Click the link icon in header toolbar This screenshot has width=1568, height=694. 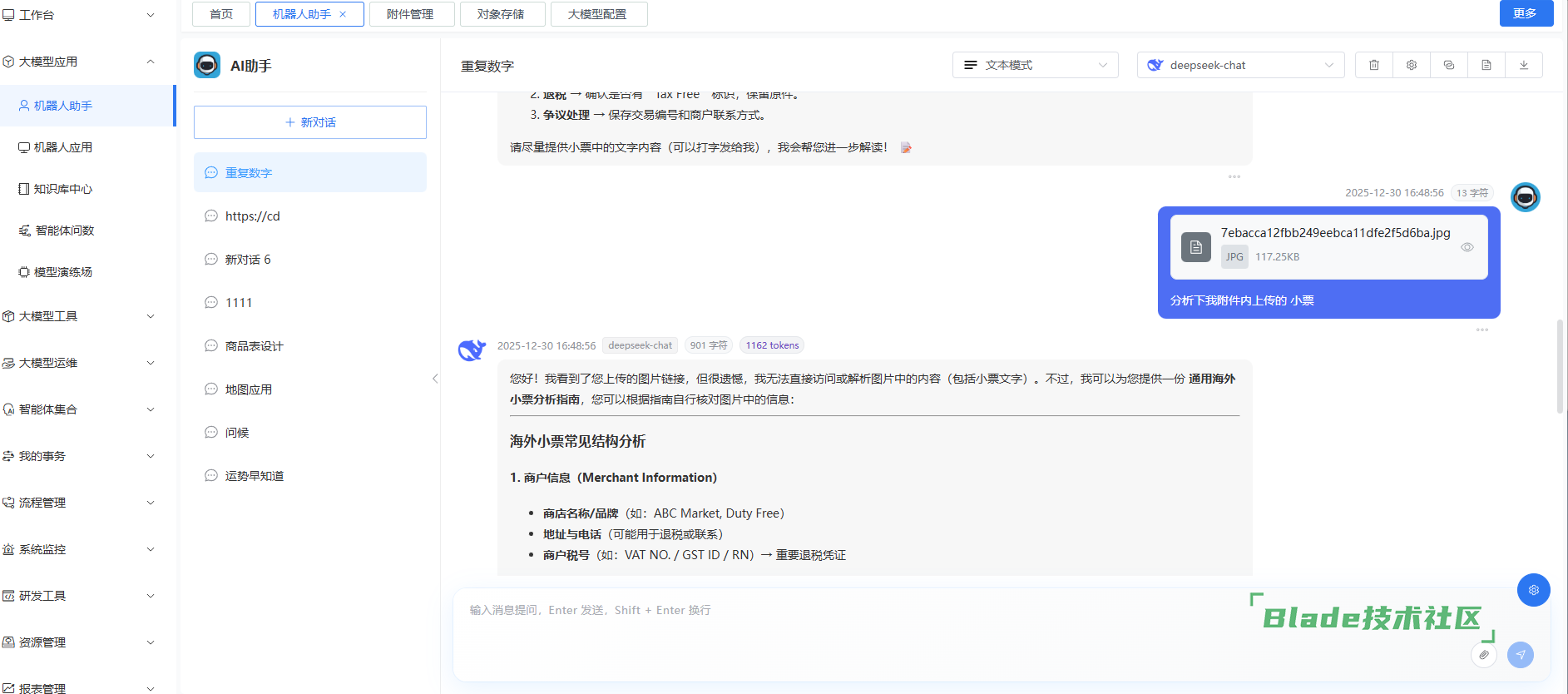(x=1449, y=65)
